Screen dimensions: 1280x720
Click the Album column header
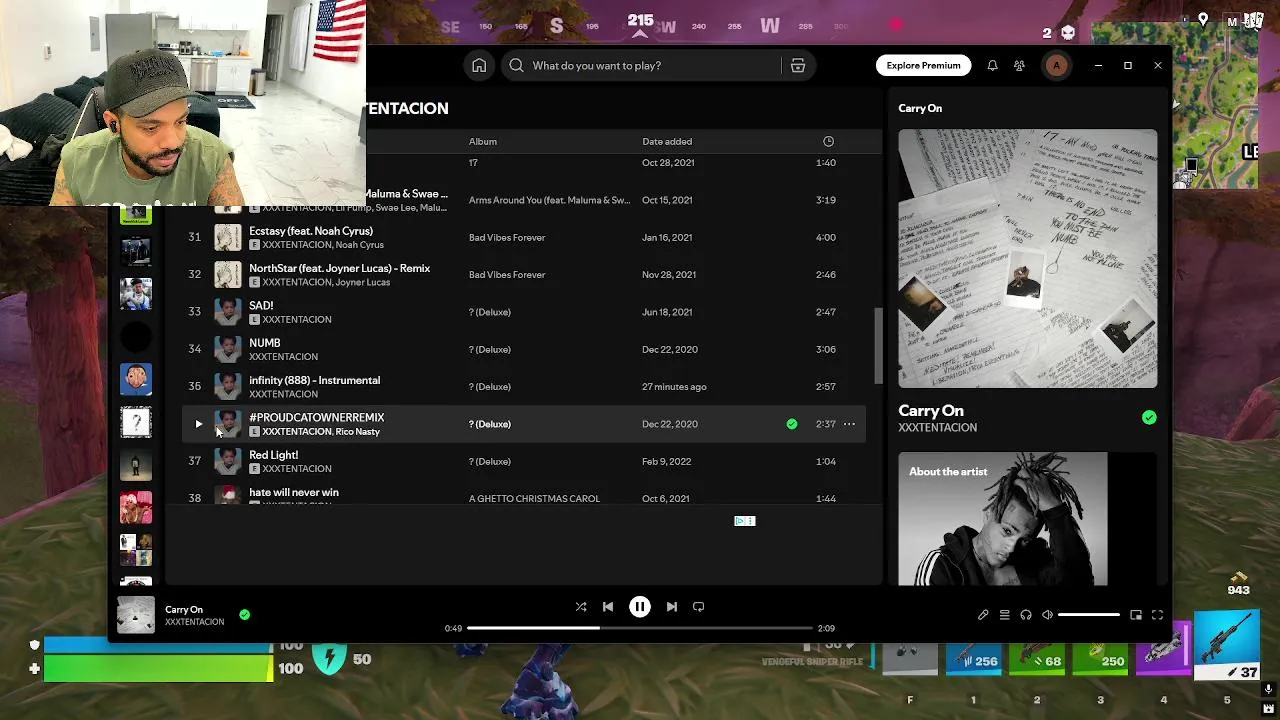(483, 142)
